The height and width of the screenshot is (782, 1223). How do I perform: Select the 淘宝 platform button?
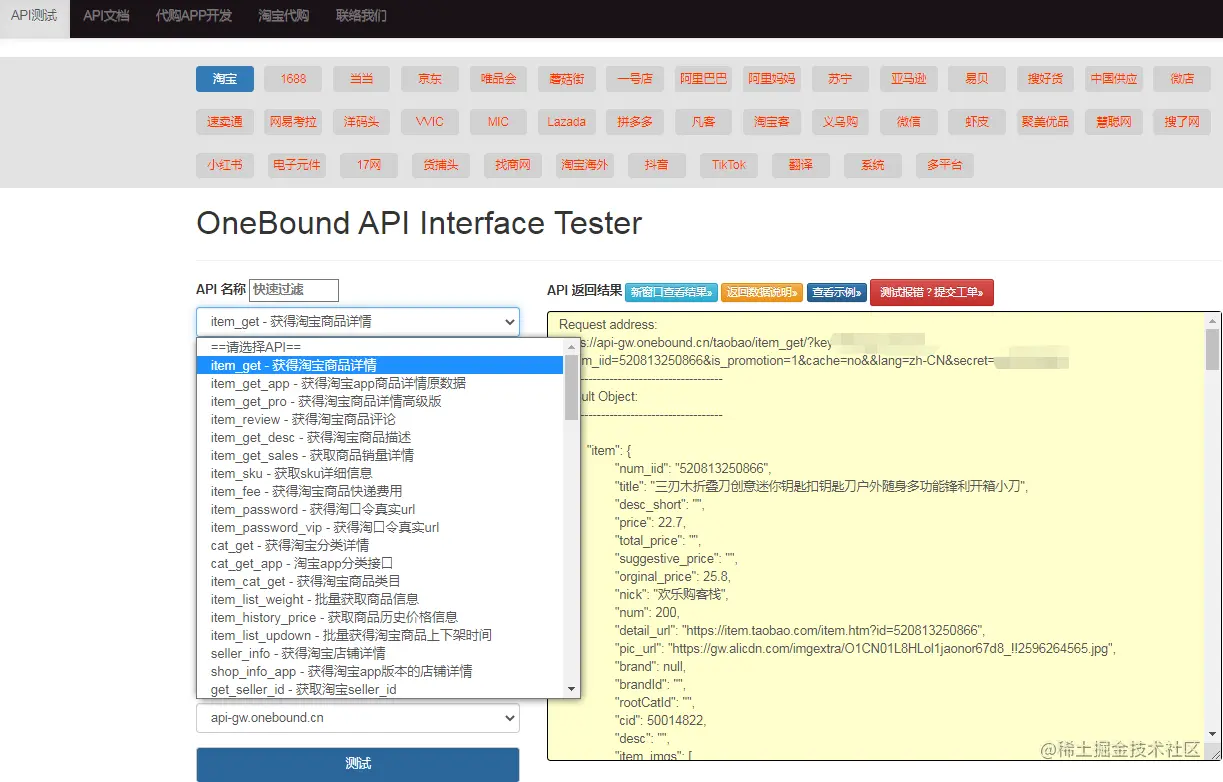coord(225,79)
